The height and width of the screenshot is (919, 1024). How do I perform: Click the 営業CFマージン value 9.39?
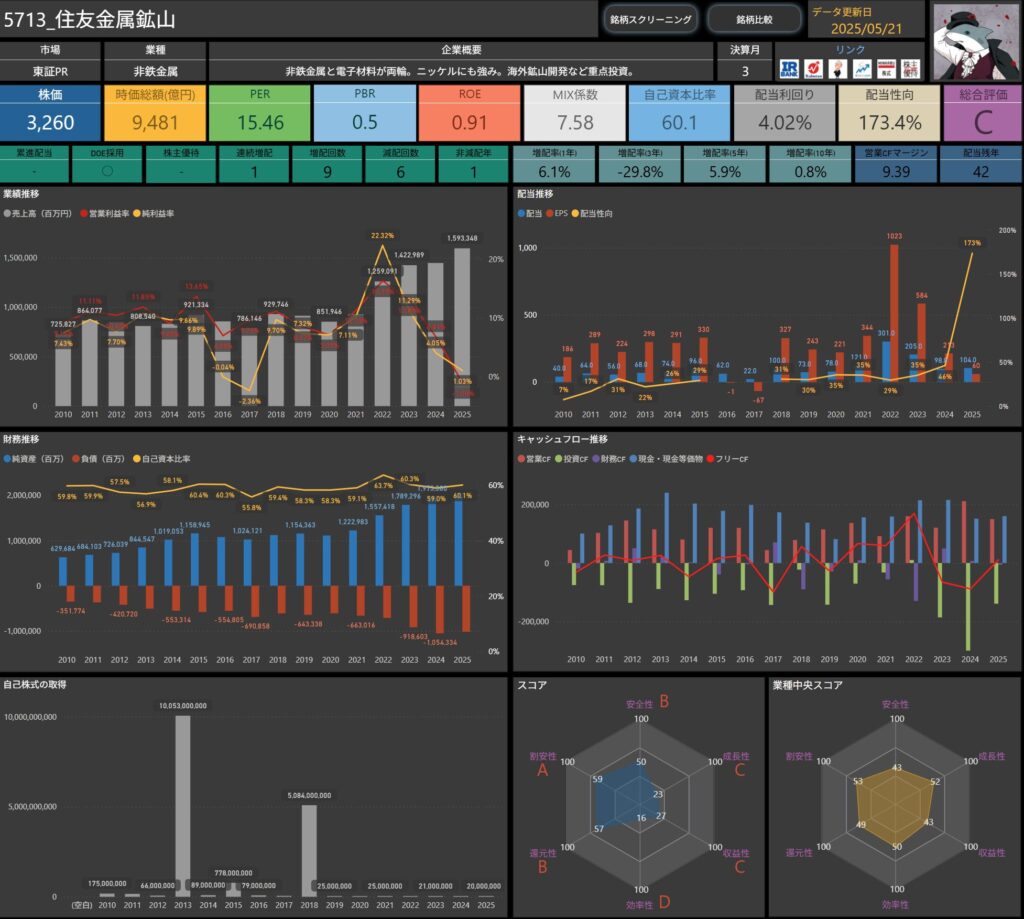896,172
